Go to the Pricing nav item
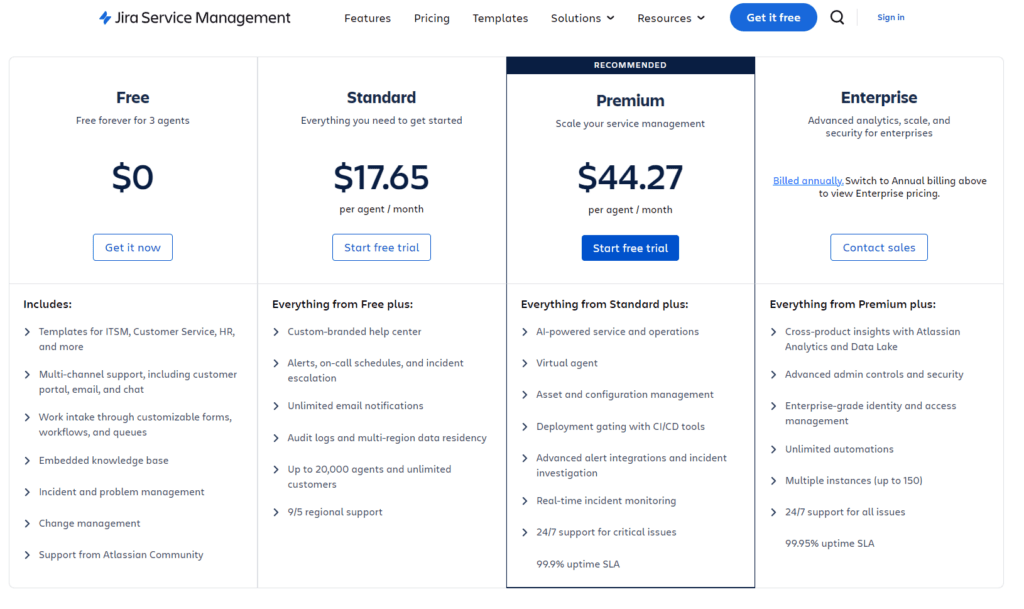1024x609 pixels. tap(432, 18)
